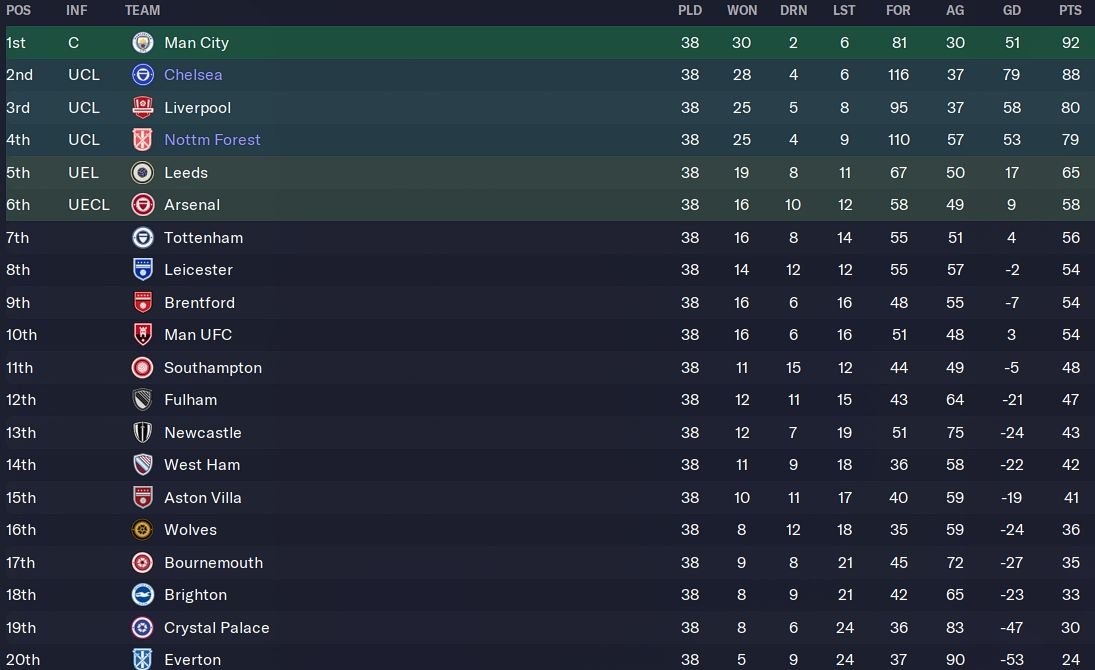1095x670 pixels.
Task: Sort by the TEAM column header
Action: pyautogui.click(x=142, y=11)
